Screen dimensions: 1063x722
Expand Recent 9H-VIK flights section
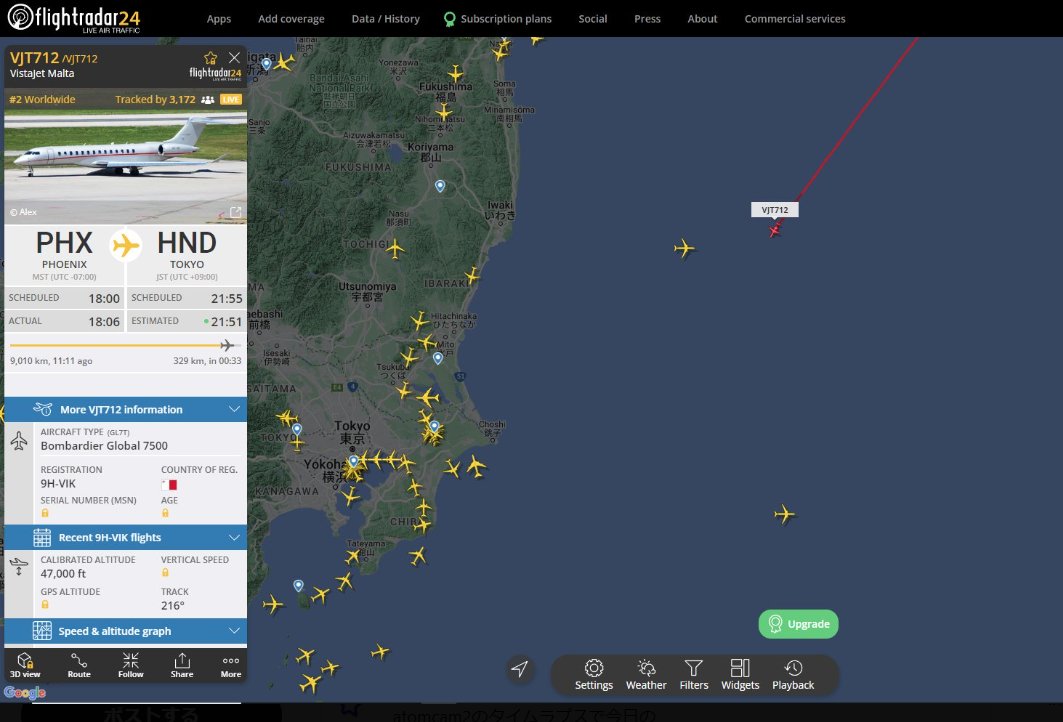click(126, 537)
